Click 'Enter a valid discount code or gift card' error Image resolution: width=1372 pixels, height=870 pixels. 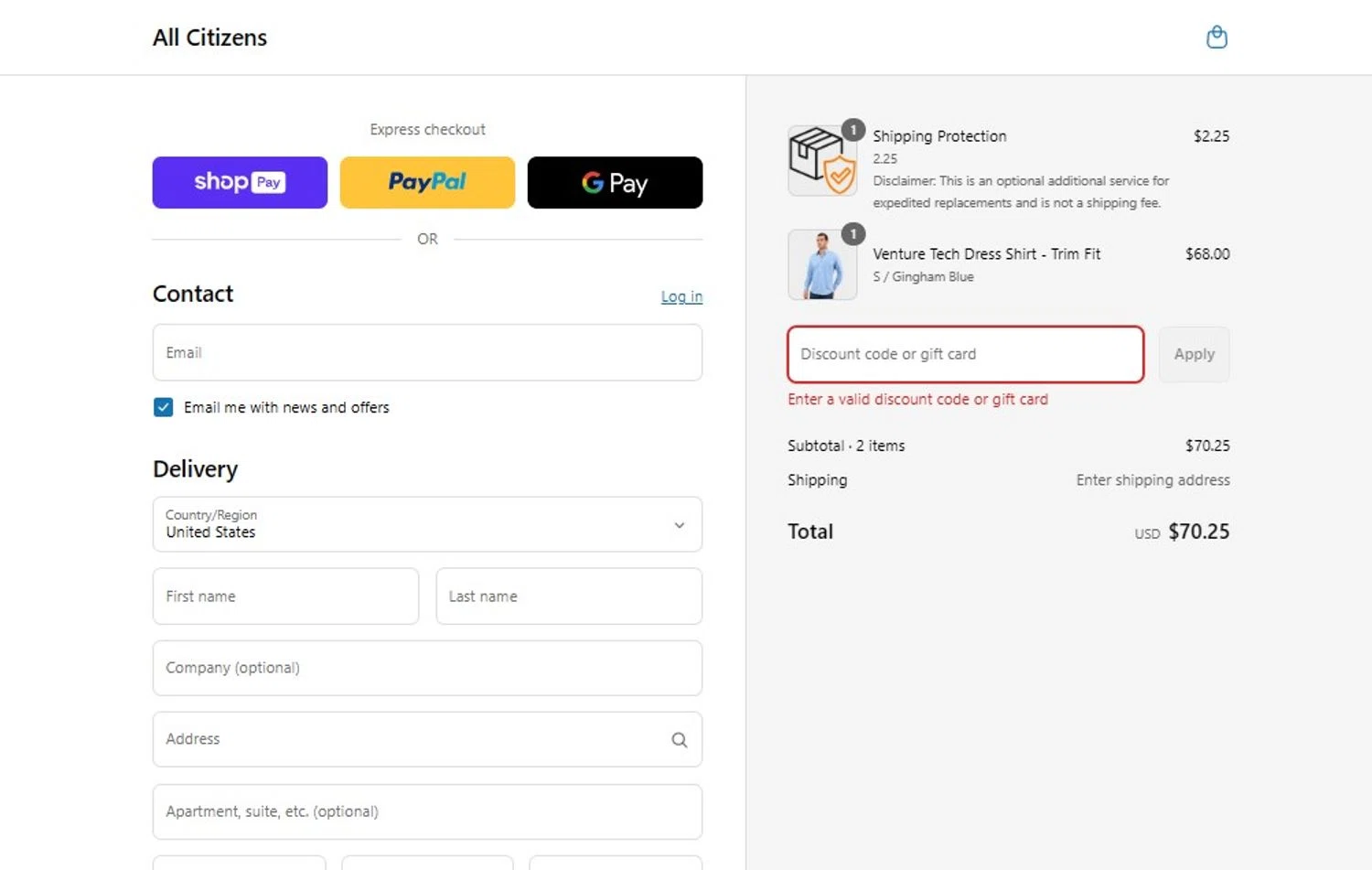(917, 399)
